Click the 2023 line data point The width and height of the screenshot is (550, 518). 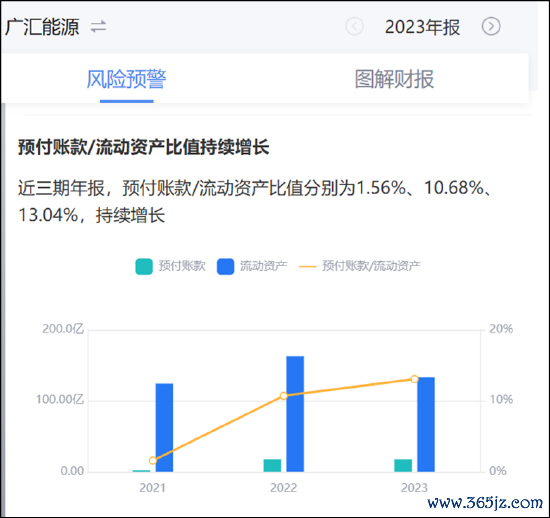point(415,379)
